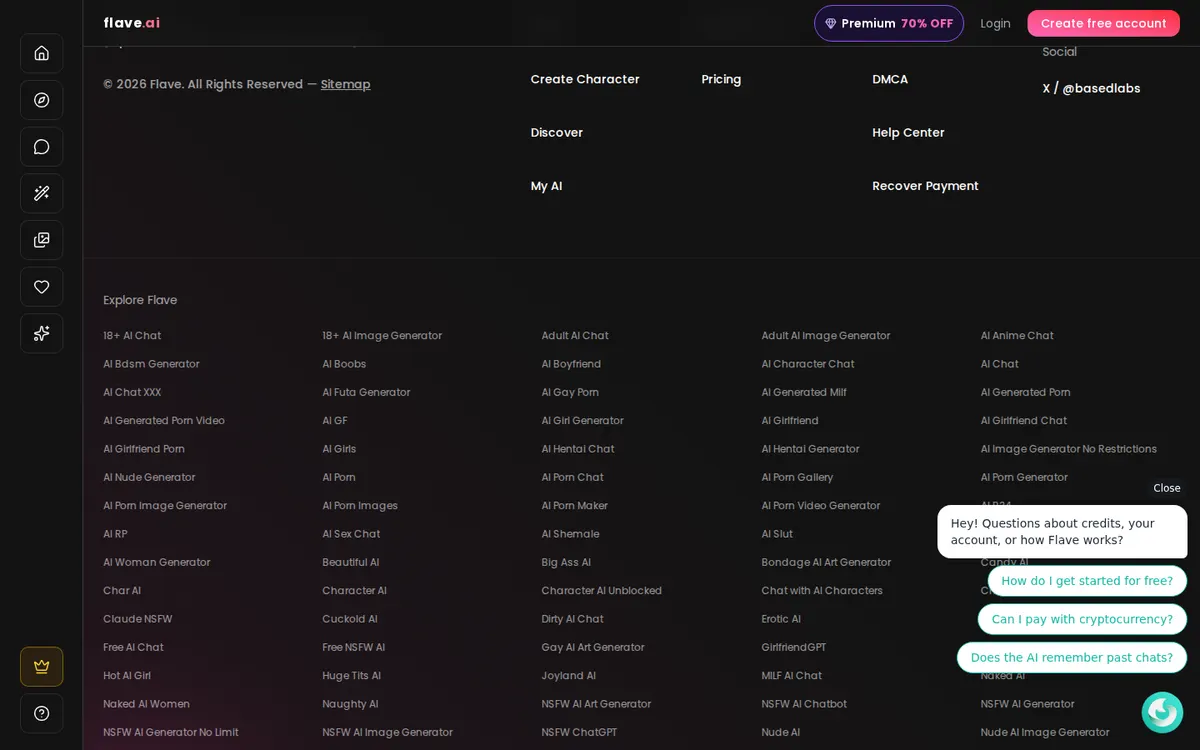This screenshot has height=750, width=1200.
Task: Click Create free account button
Action: (1103, 23)
